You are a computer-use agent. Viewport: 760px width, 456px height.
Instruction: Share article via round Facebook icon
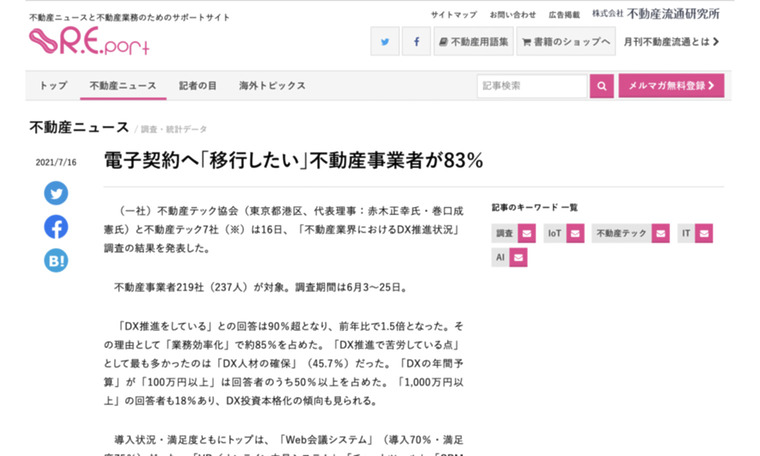tap(56, 227)
